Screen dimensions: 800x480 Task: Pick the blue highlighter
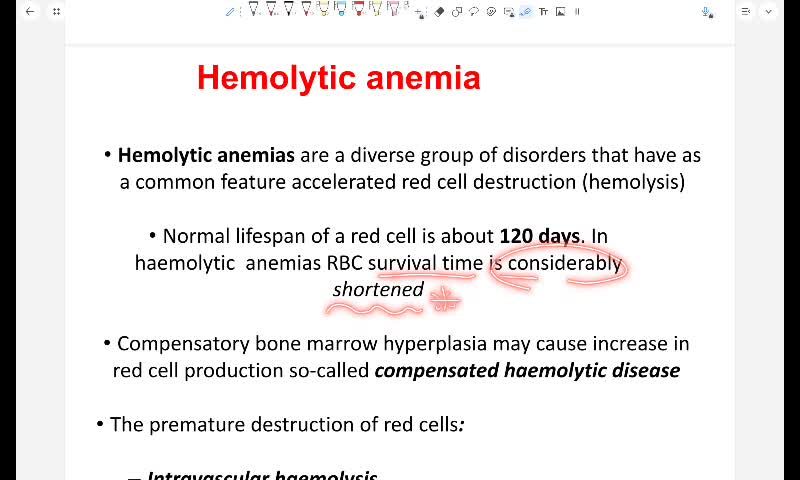click(341, 9)
